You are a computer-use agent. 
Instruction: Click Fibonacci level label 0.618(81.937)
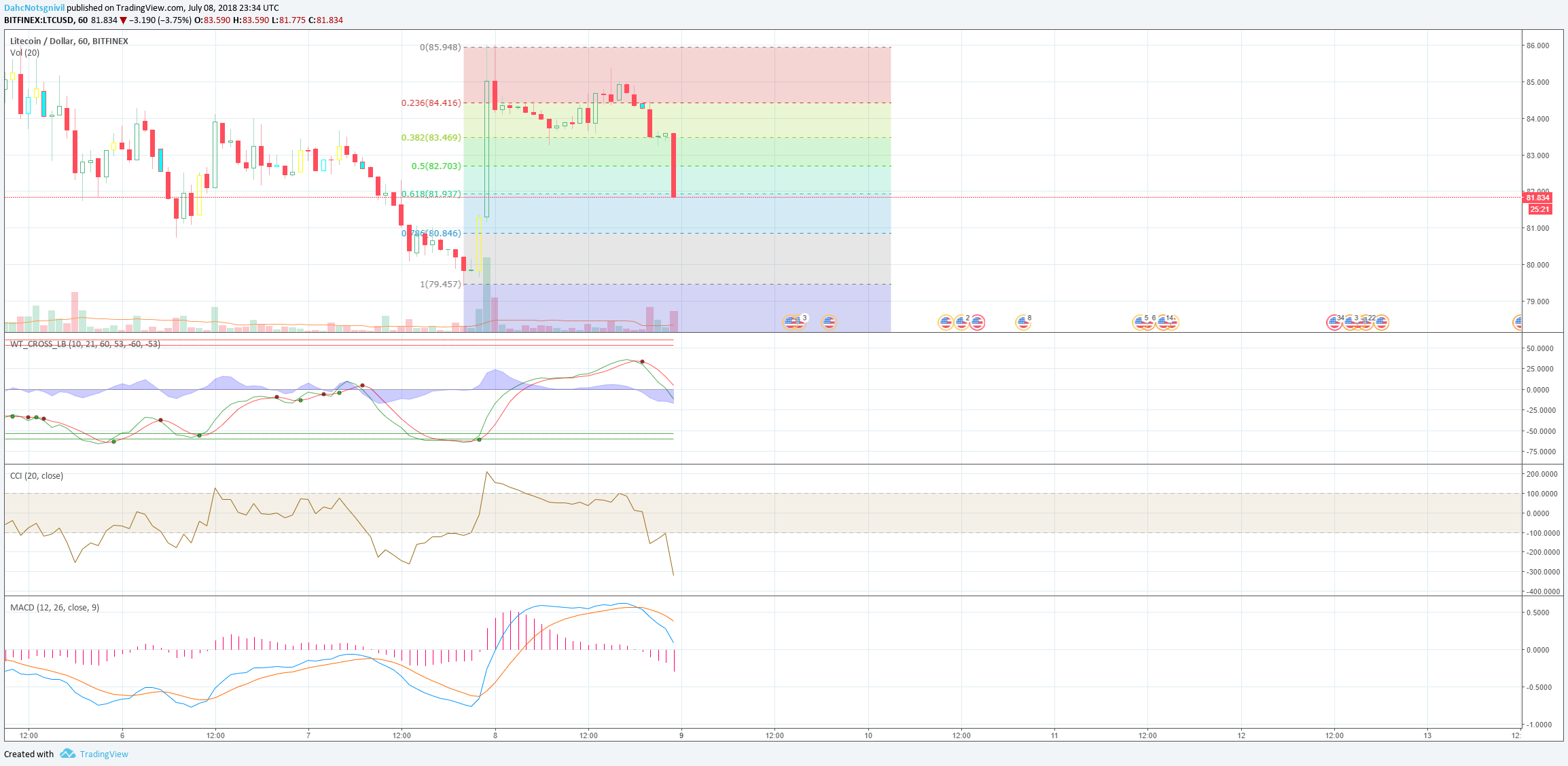[x=431, y=194]
